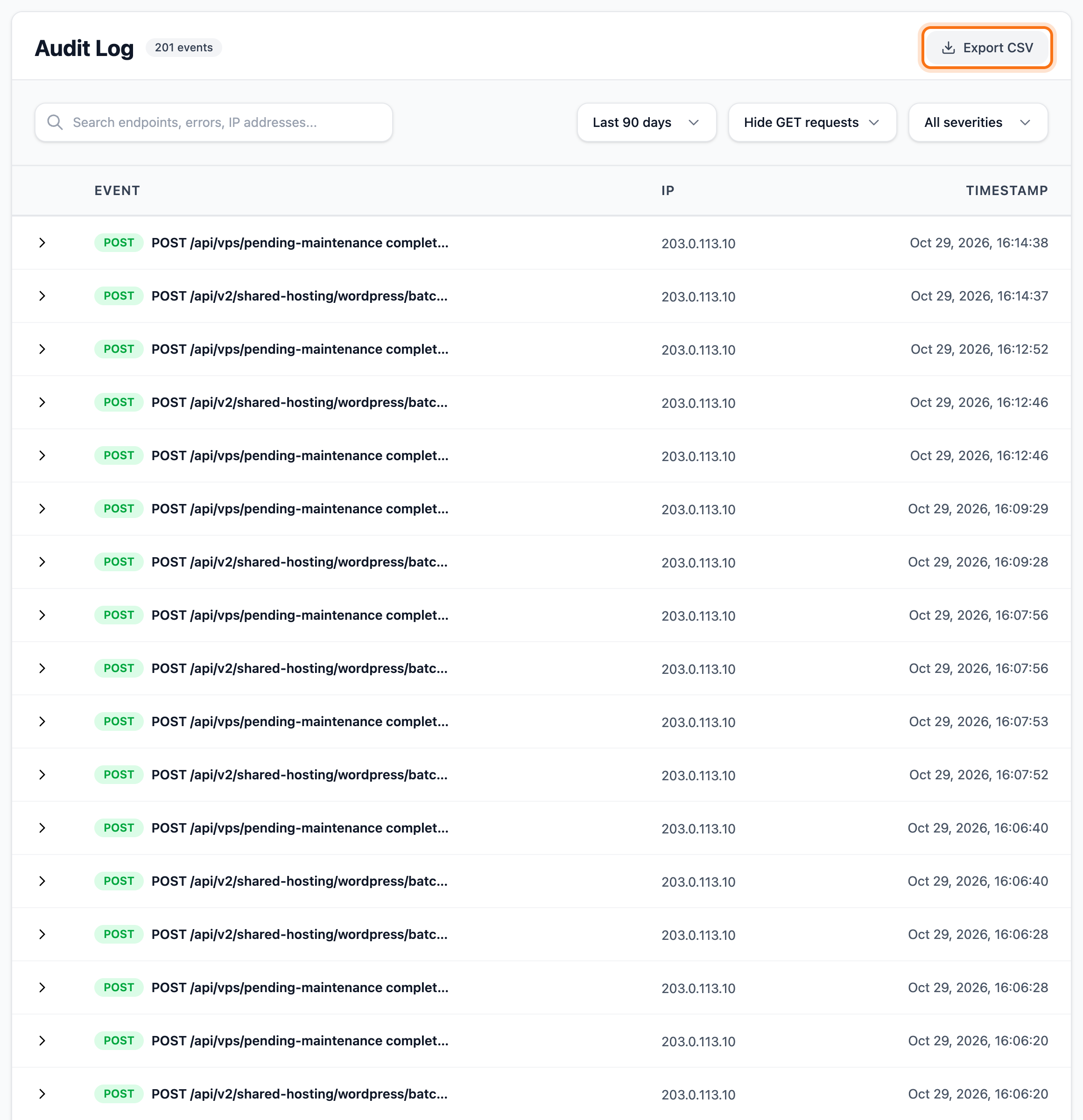Click IP 203.0.113.10 in 16:09:29 row
The image size is (1083, 1120).
[698, 509]
